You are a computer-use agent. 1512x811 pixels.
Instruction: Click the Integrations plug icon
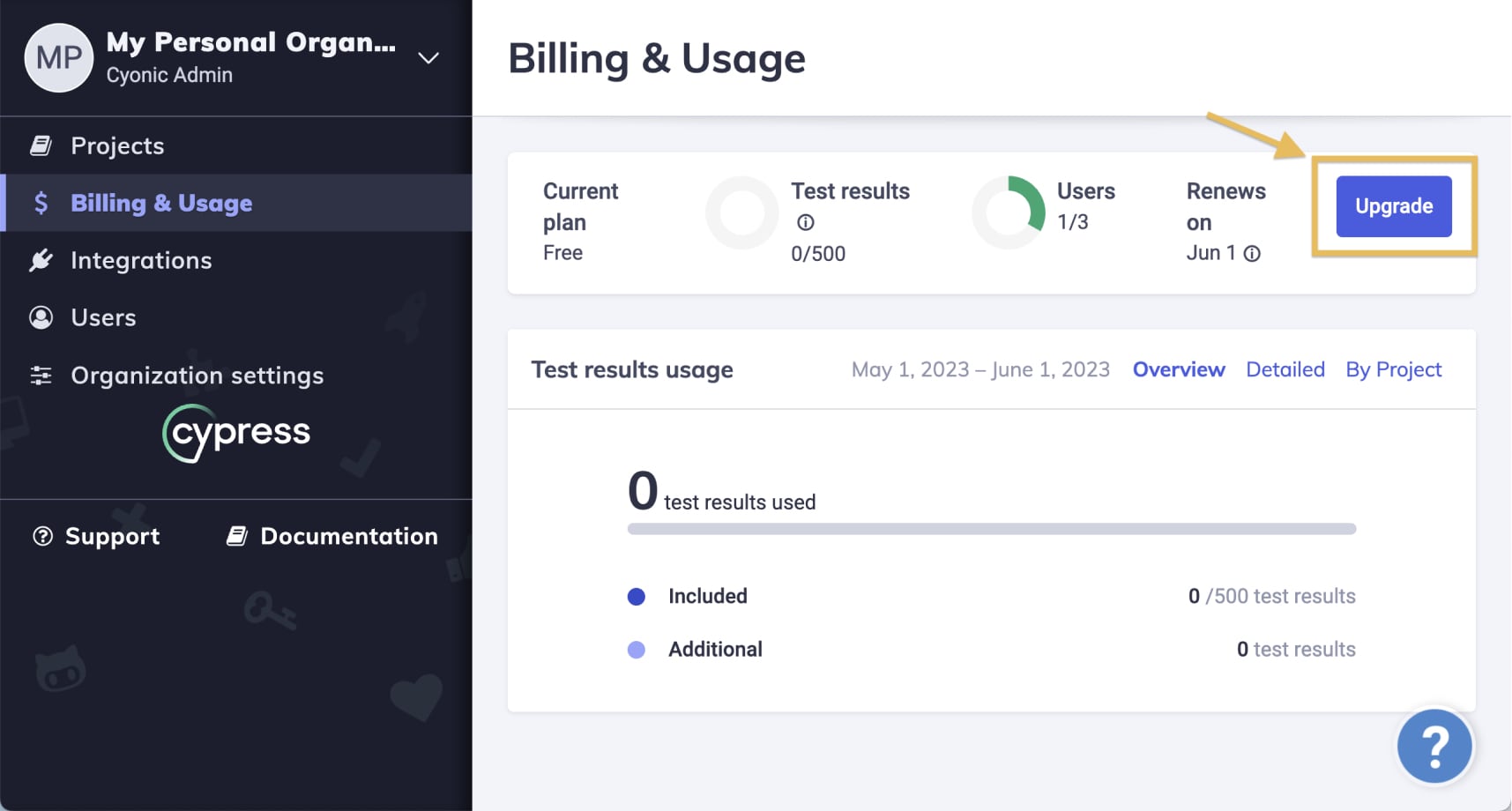click(41, 260)
